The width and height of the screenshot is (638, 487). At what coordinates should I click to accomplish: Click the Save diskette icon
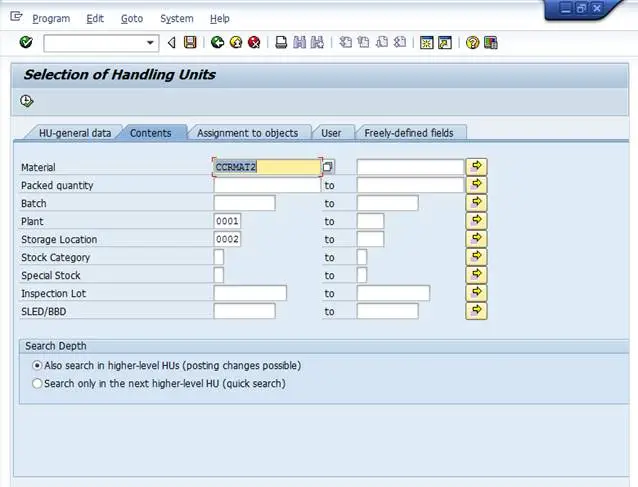pos(190,42)
